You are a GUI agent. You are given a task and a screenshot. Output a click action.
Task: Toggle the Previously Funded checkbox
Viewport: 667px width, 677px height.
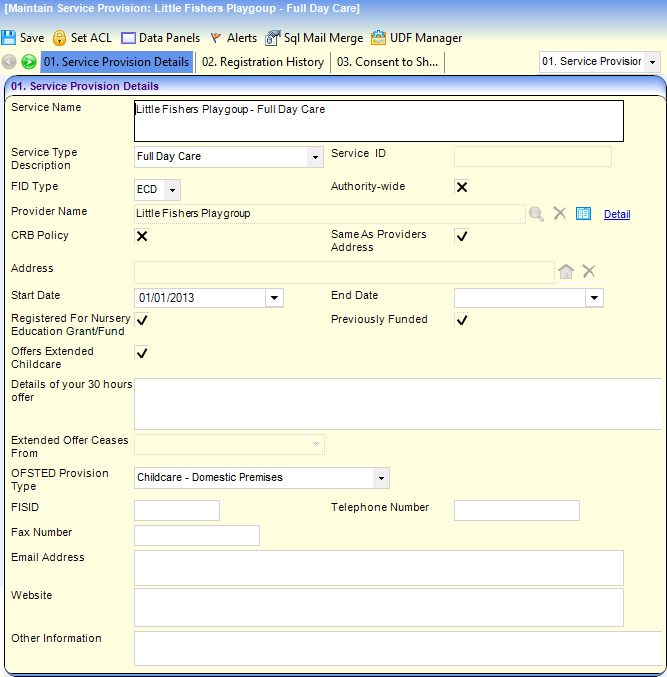[461, 320]
